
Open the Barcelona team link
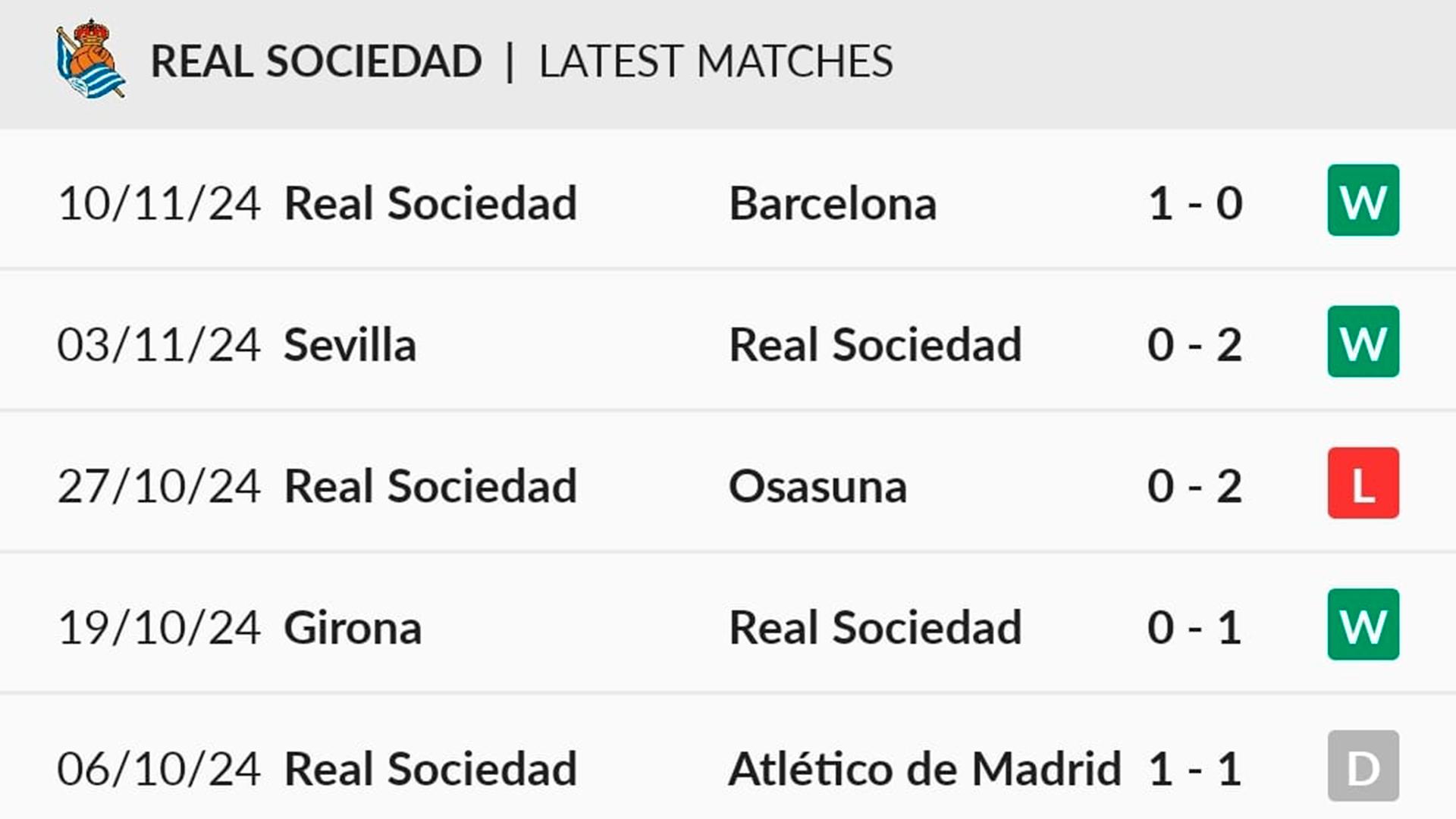[x=833, y=203]
